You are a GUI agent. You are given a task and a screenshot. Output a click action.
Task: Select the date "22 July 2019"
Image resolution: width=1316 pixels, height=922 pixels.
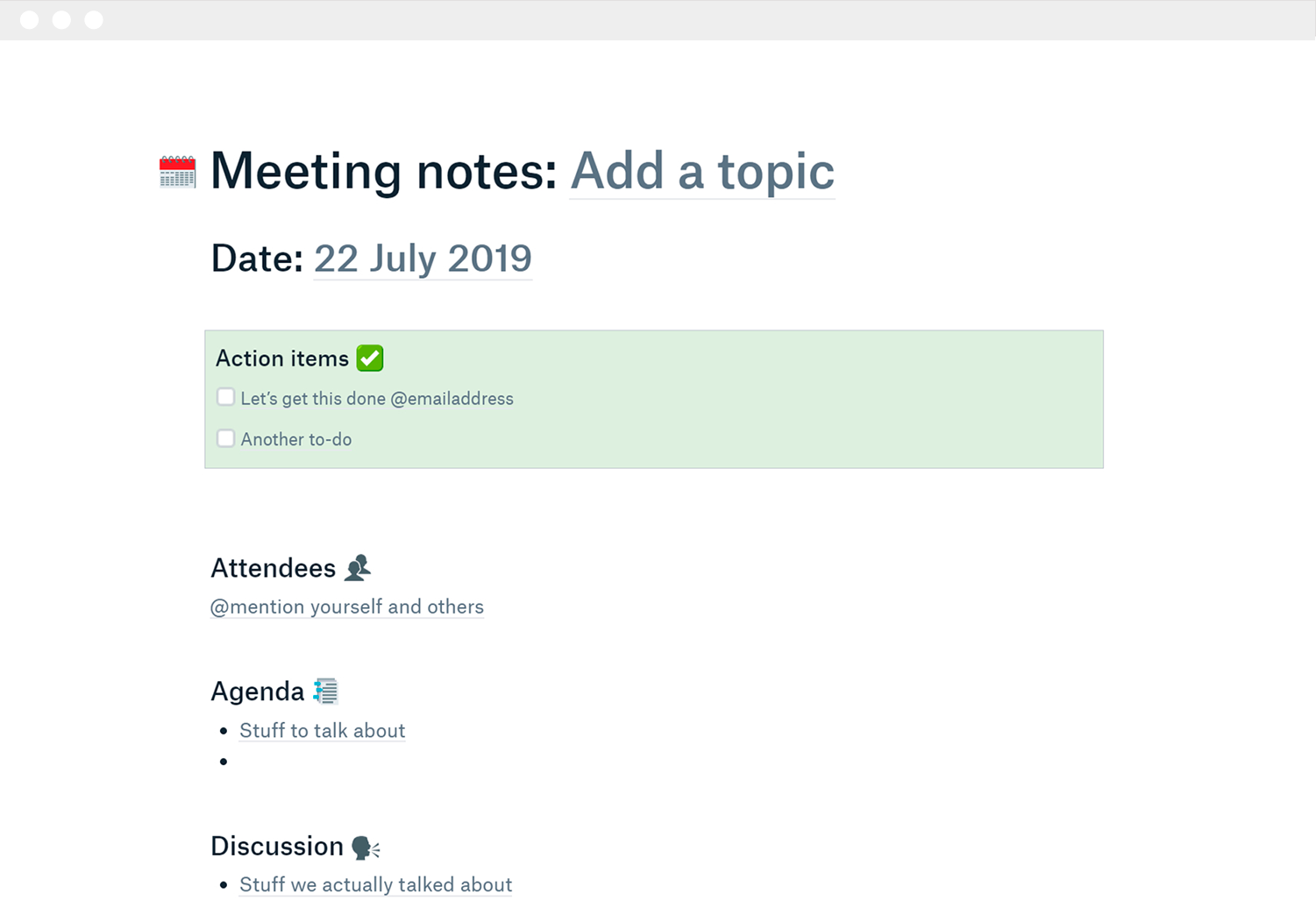click(x=423, y=259)
